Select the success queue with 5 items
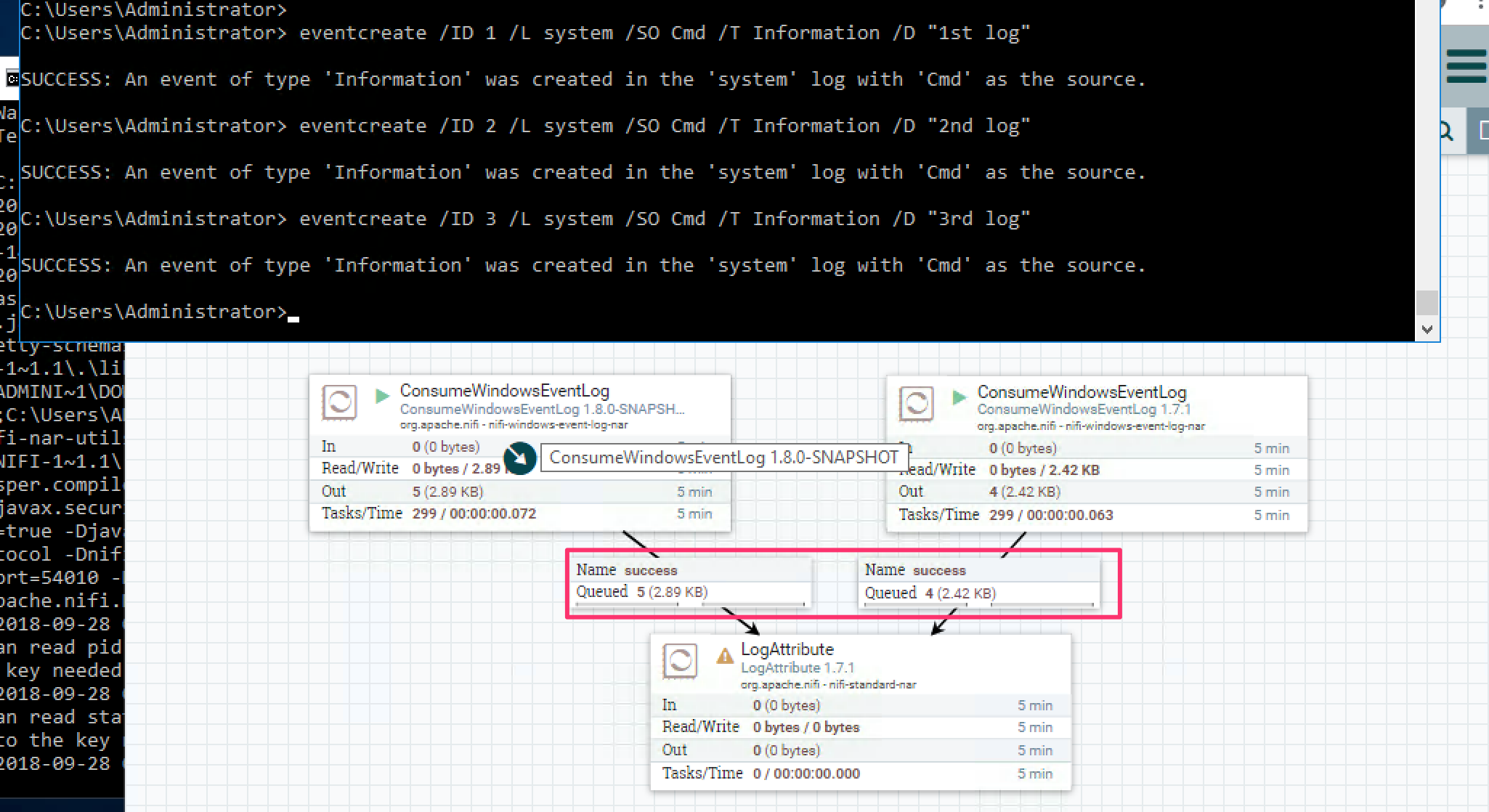 [689, 582]
